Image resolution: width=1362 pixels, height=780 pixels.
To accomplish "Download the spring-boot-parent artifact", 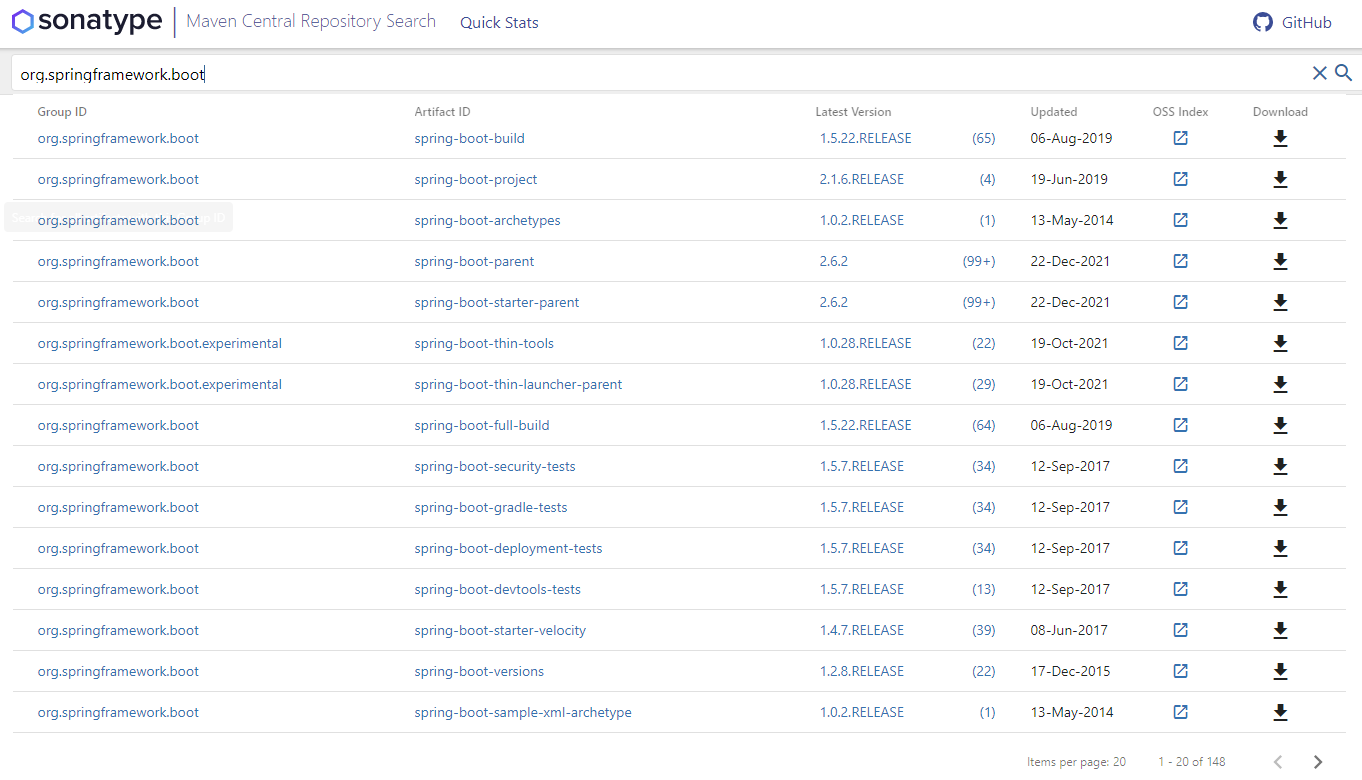I will click(x=1280, y=261).
